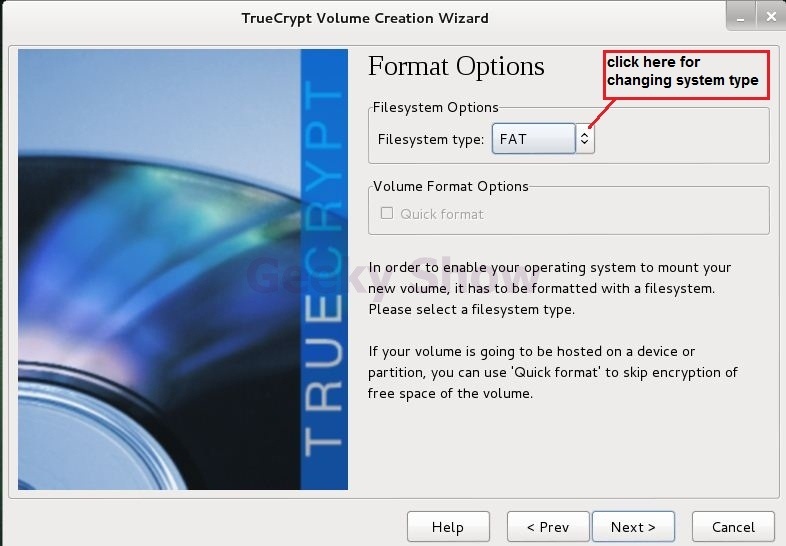The height and width of the screenshot is (546, 786).
Task: Select the FAT filesystem type field
Action: [x=533, y=138]
